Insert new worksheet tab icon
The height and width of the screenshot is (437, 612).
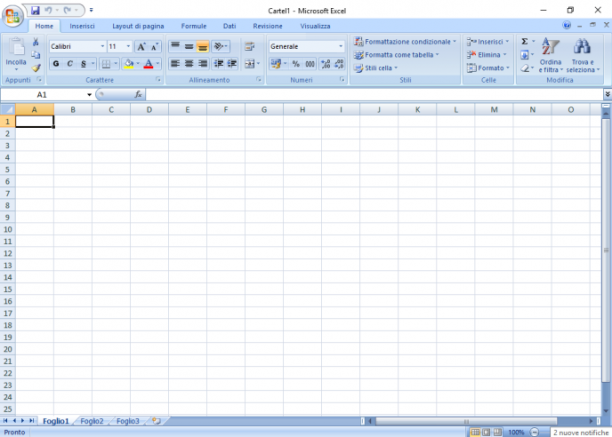[157, 421]
